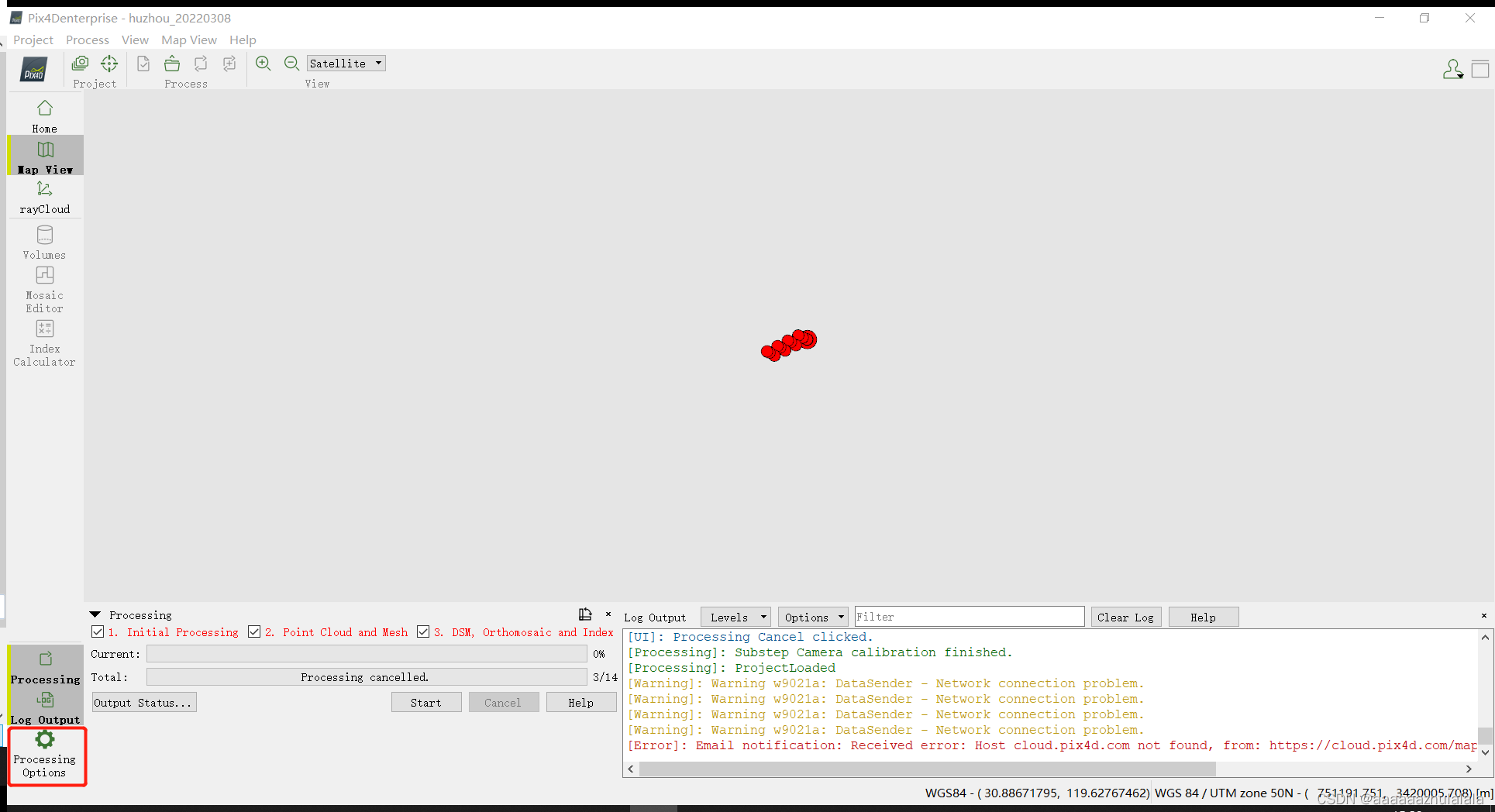Open the user account icon
The height and width of the screenshot is (812, 1495).
coord(1453,69)
